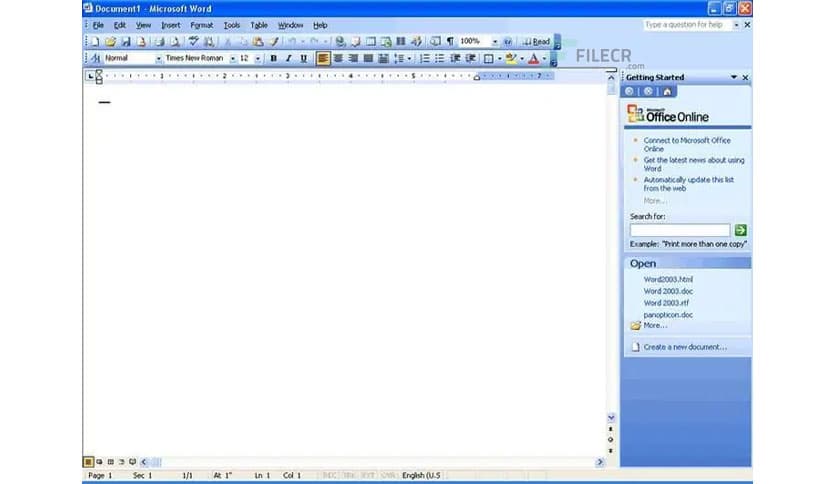The width and height of the screenshot is (836, 484).
Task: Click the 'Type a question for help' box
Action: coord(687,25)
